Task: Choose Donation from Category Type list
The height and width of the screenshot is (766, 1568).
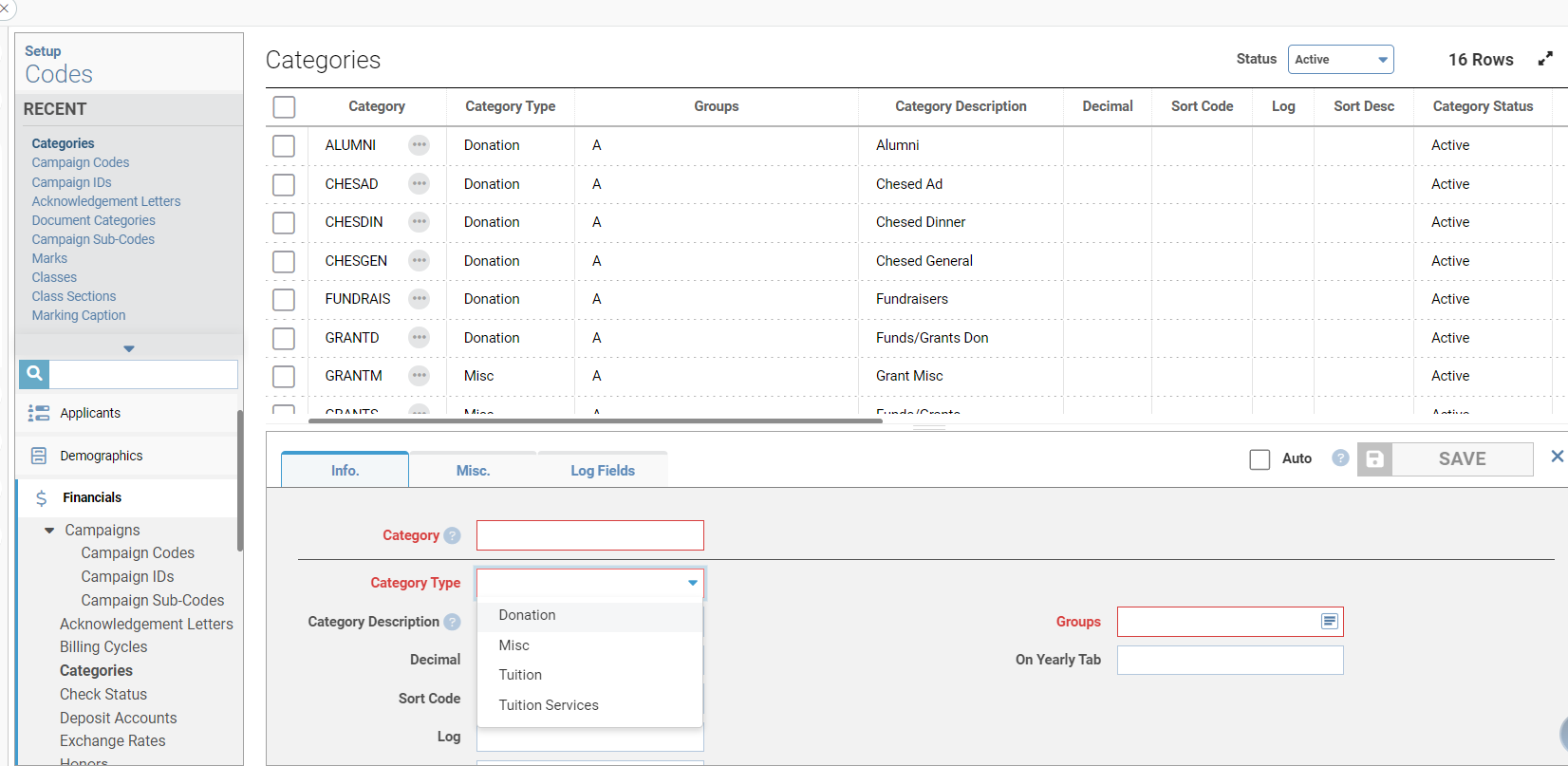Action: click(x=590, y=615)
